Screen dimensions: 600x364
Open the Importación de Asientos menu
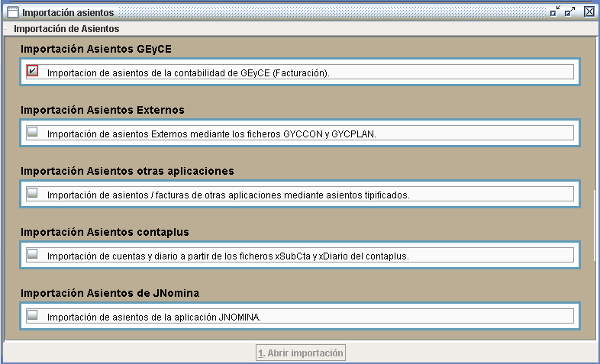pos(66,29)
